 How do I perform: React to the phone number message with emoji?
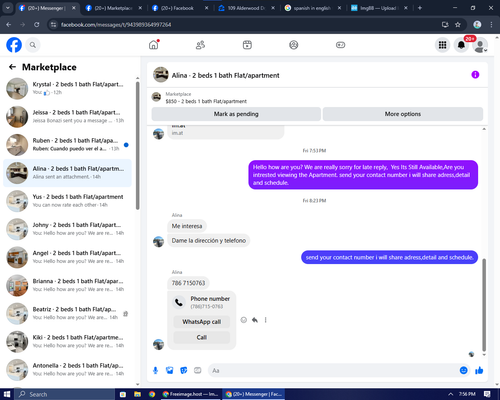[244, 320]
